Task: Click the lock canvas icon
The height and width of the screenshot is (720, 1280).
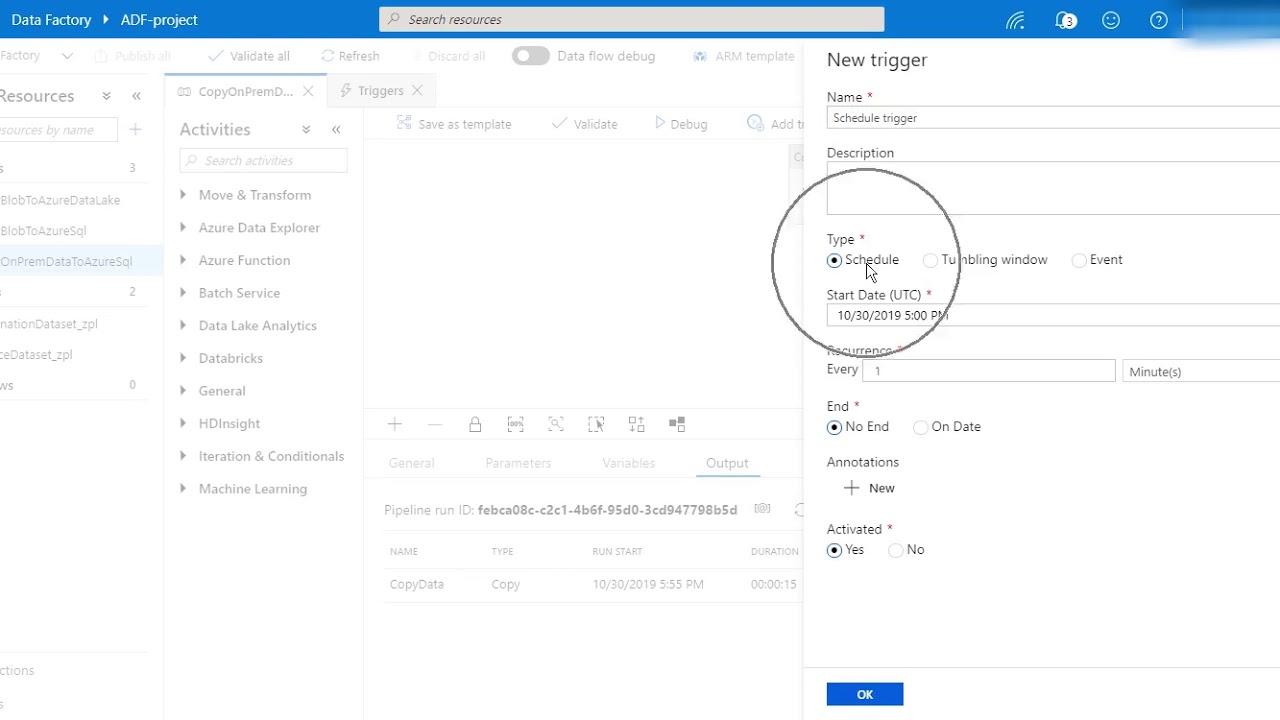Action: 475,425
